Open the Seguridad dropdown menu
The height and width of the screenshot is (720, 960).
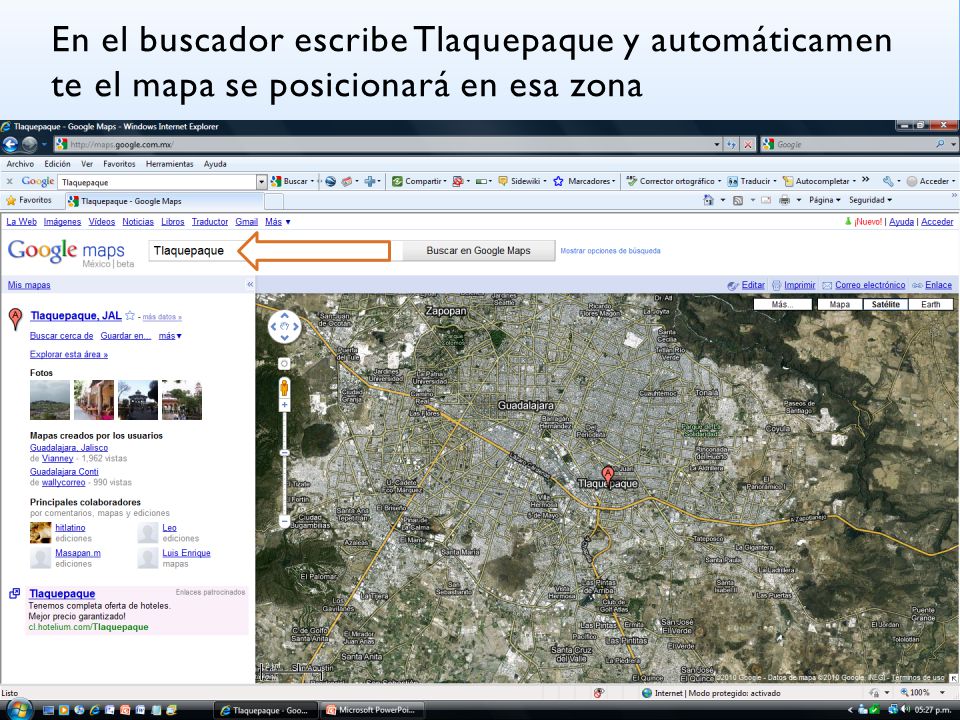pos(870,200)
